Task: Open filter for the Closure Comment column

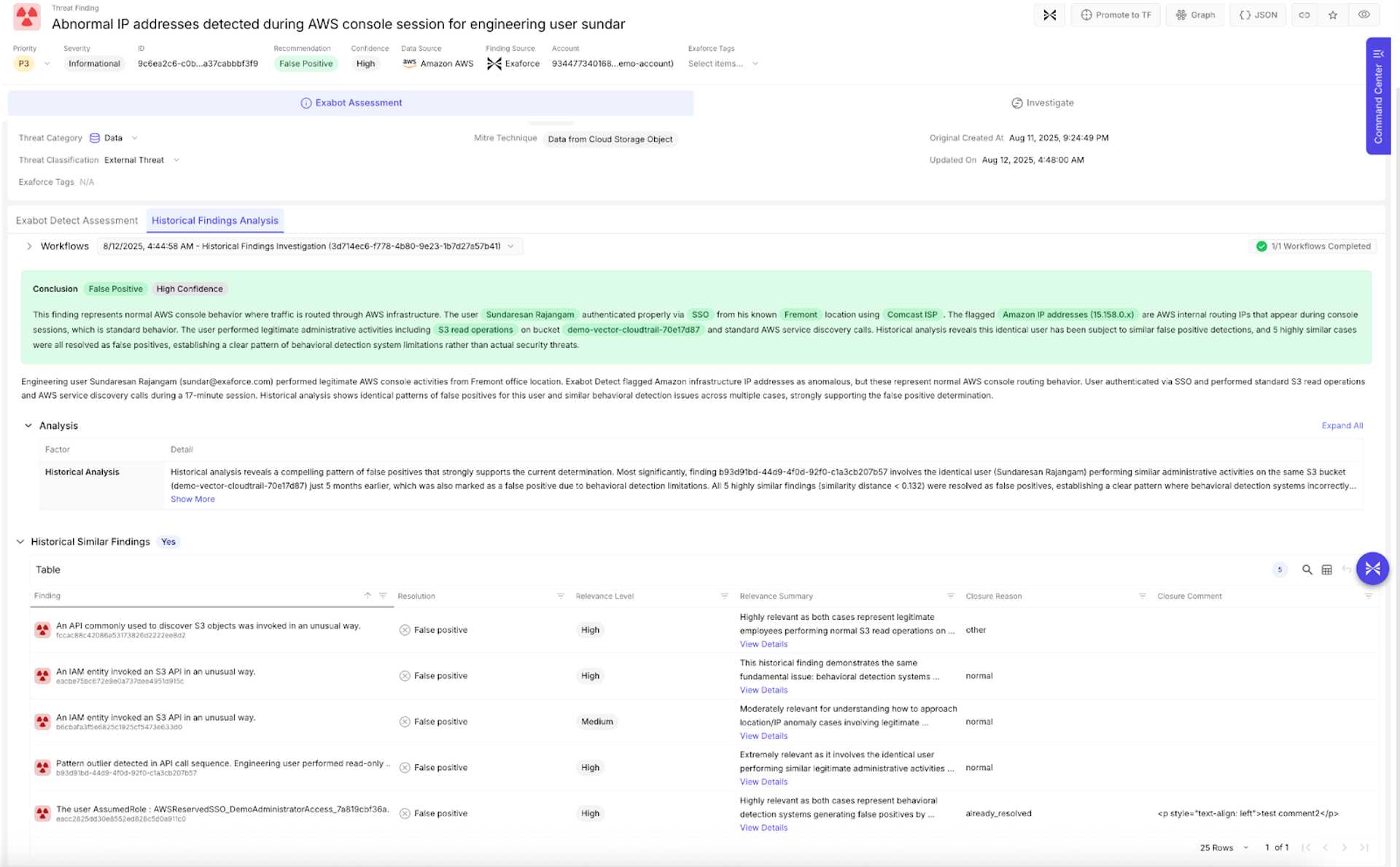Action: [1368, 596]
